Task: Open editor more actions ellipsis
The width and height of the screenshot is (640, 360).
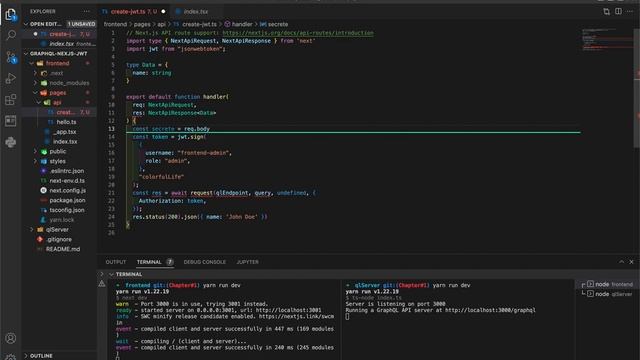Action: point(630,11)
